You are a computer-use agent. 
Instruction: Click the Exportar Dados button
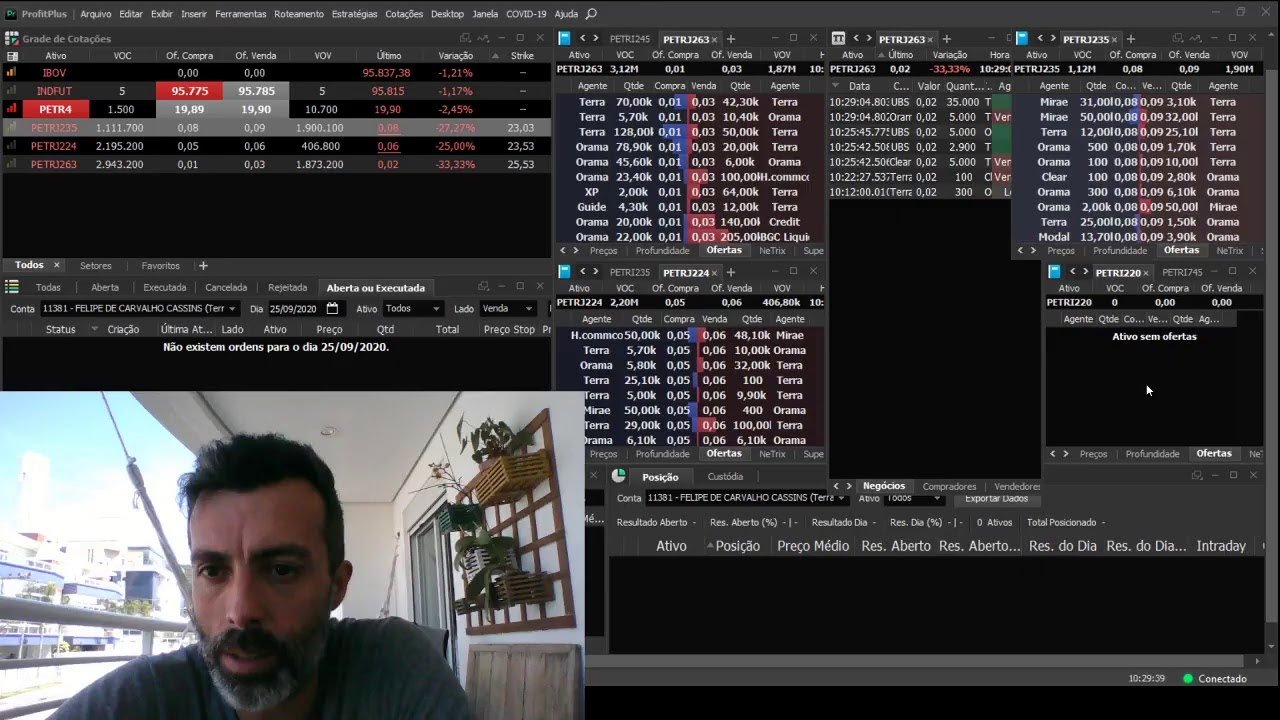pos(996,498)
